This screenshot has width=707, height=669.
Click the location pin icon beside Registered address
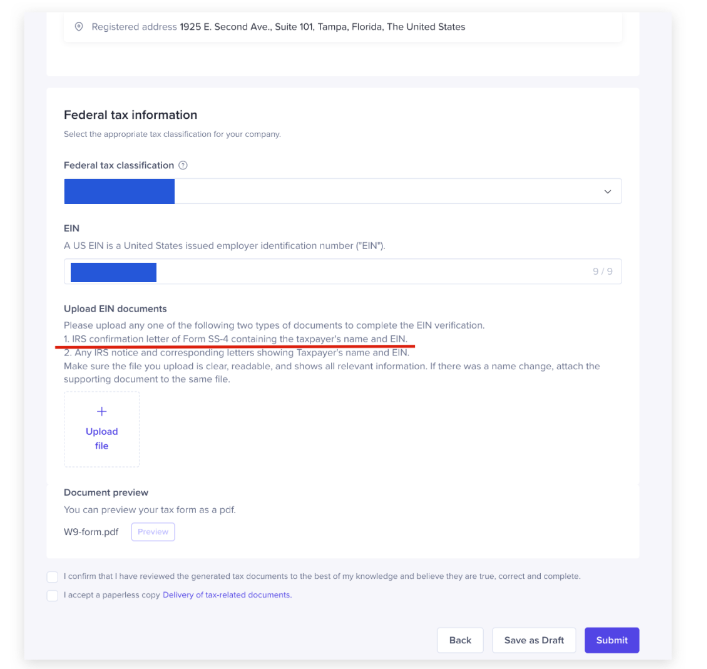80,27
